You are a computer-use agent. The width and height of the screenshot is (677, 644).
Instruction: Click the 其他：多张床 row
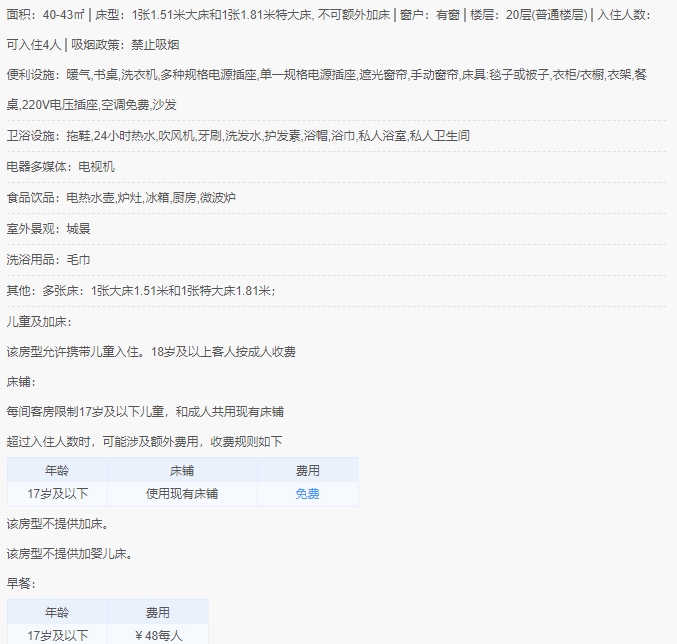click(x=141, y=290)
